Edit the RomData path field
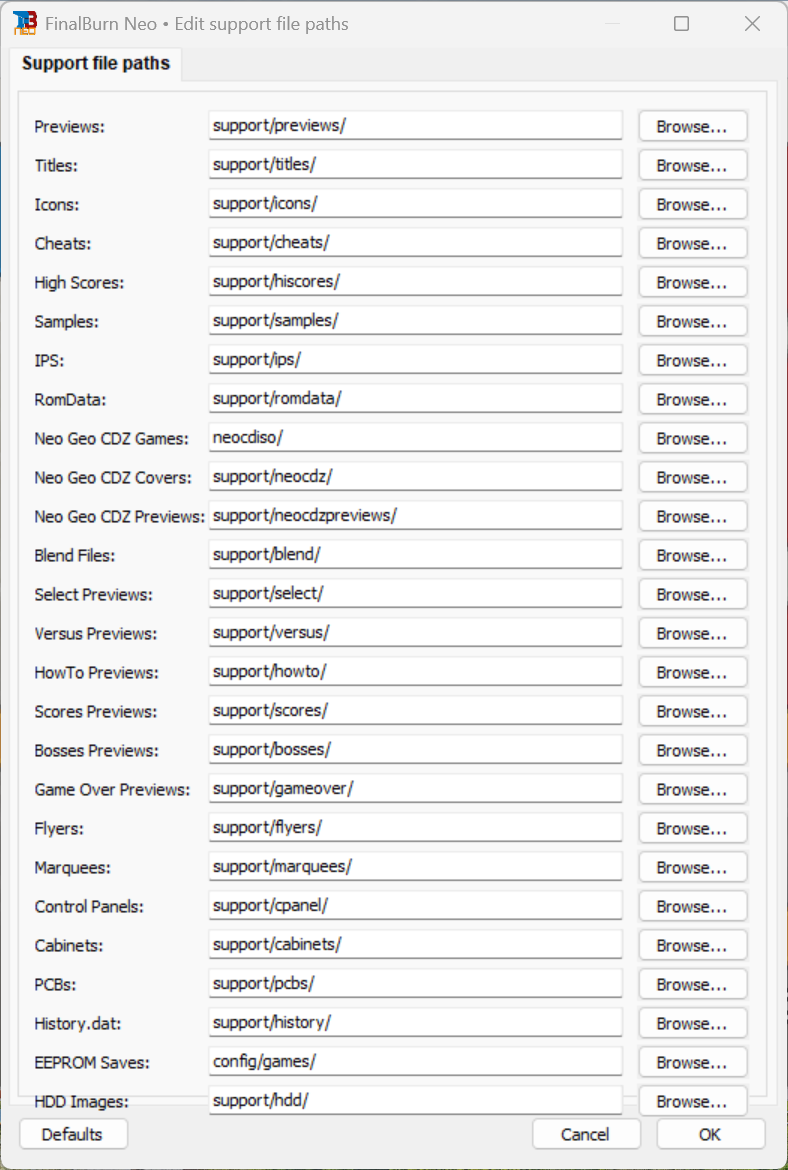Viewport: 788px width, 1170px height. 415,399
